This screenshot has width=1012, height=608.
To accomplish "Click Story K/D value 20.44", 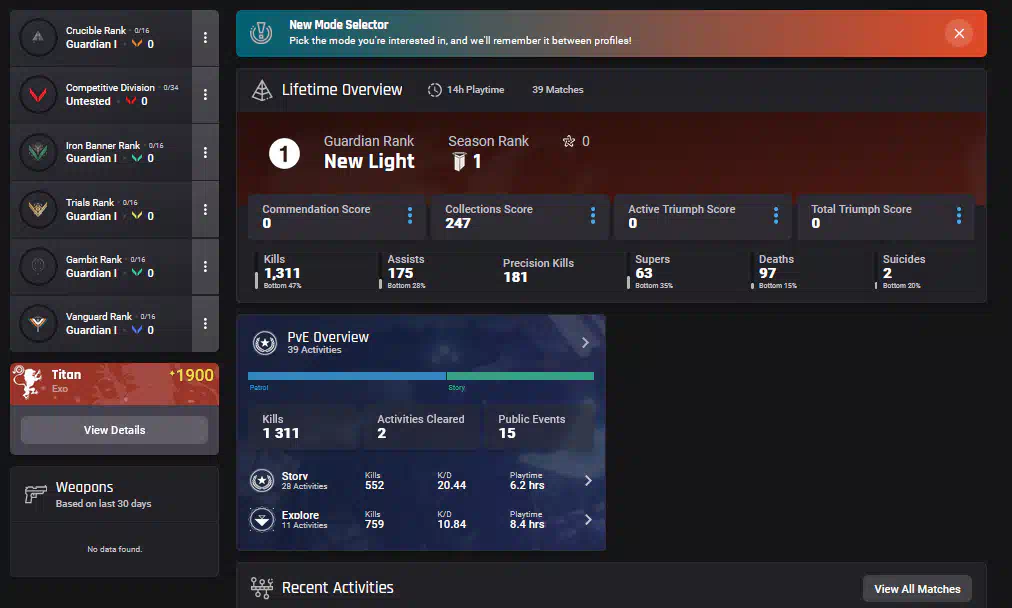I will coord(452,485).
